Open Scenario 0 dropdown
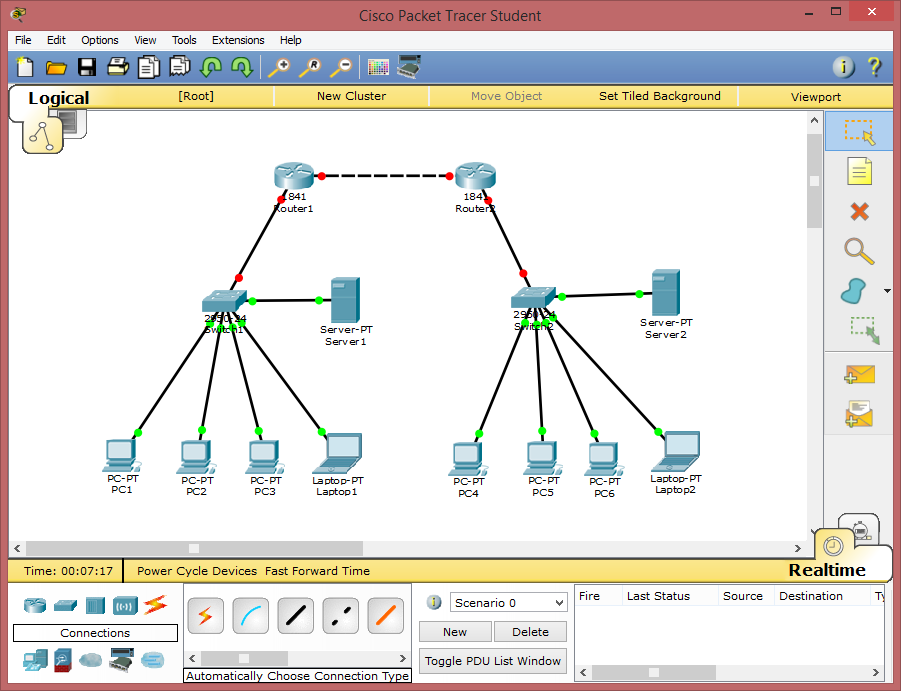The height and width of the screenshot is (691, 901). coord(509,603)
